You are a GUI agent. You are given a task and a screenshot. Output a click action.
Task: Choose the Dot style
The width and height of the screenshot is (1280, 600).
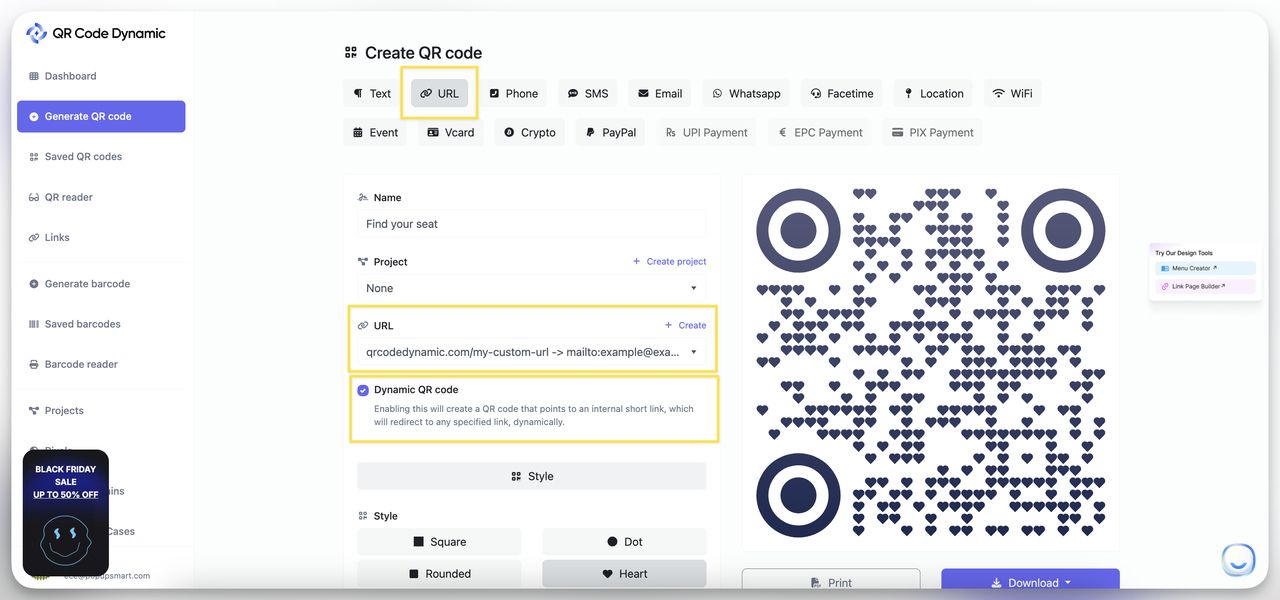[x=624, y=542]
